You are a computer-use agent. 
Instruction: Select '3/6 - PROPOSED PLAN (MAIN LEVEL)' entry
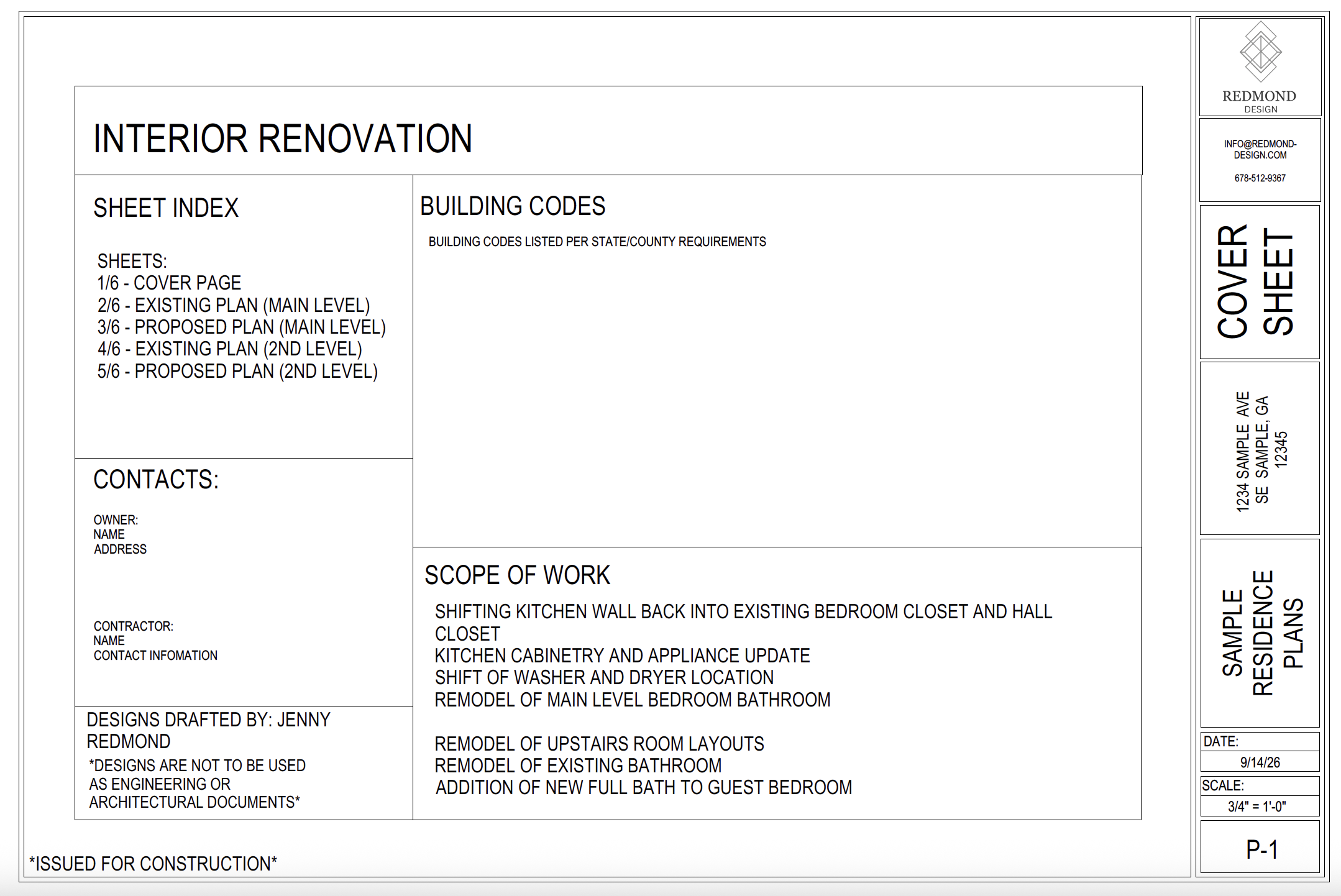242,327
